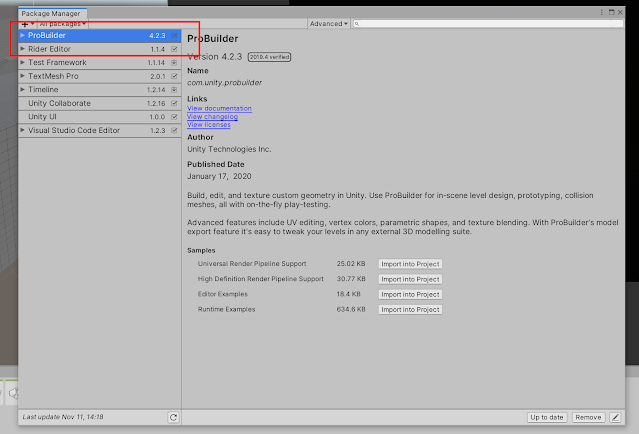Click the com.unity.probuilder package name
The height and width of the screenshot is (434, 639).
click(x=225, y=83)
